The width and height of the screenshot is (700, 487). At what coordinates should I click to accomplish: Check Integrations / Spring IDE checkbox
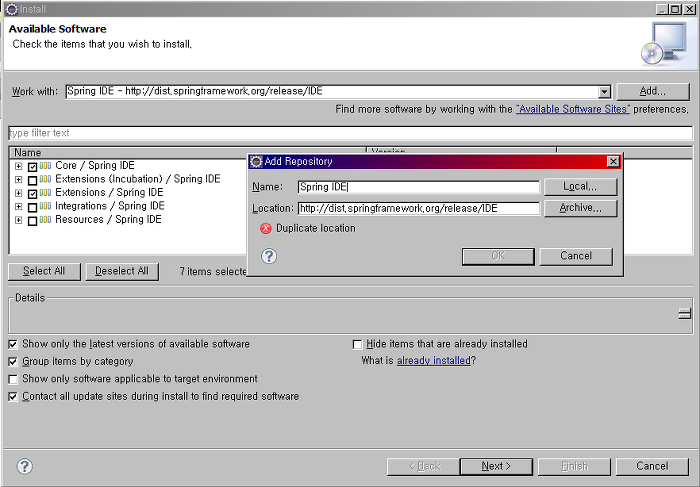32,208
